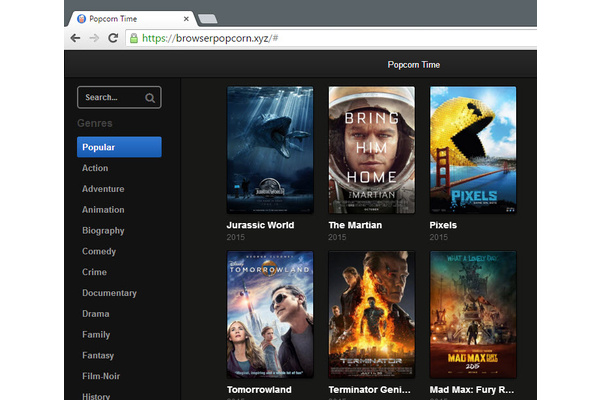Reload the page with the refresh icon

(x=113, y=38)
